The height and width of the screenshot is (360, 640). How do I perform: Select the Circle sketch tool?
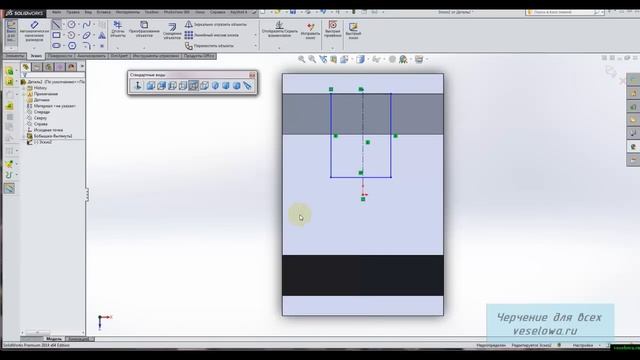[71, 24]
